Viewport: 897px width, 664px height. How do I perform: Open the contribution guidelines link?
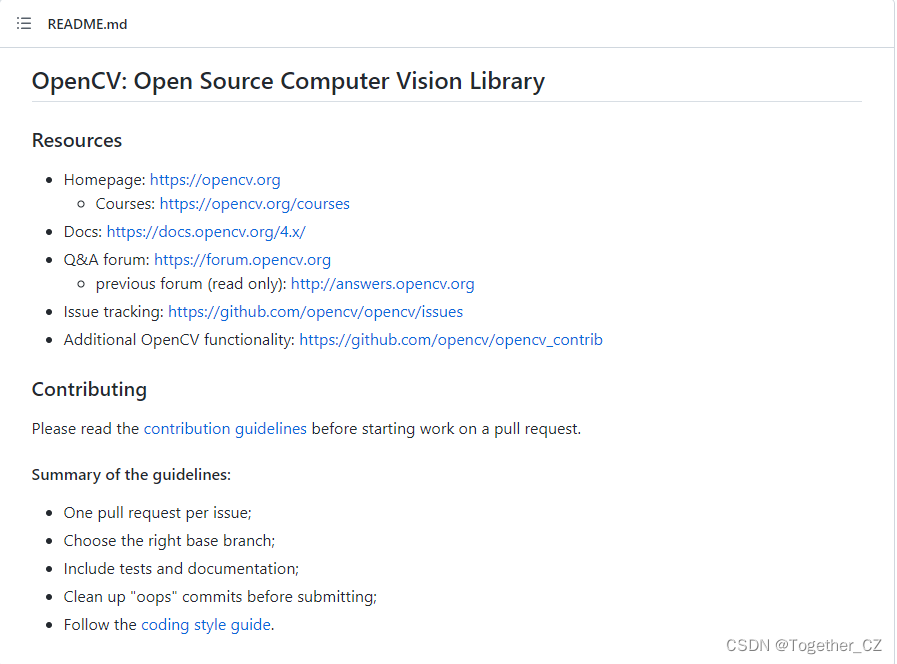225,428
